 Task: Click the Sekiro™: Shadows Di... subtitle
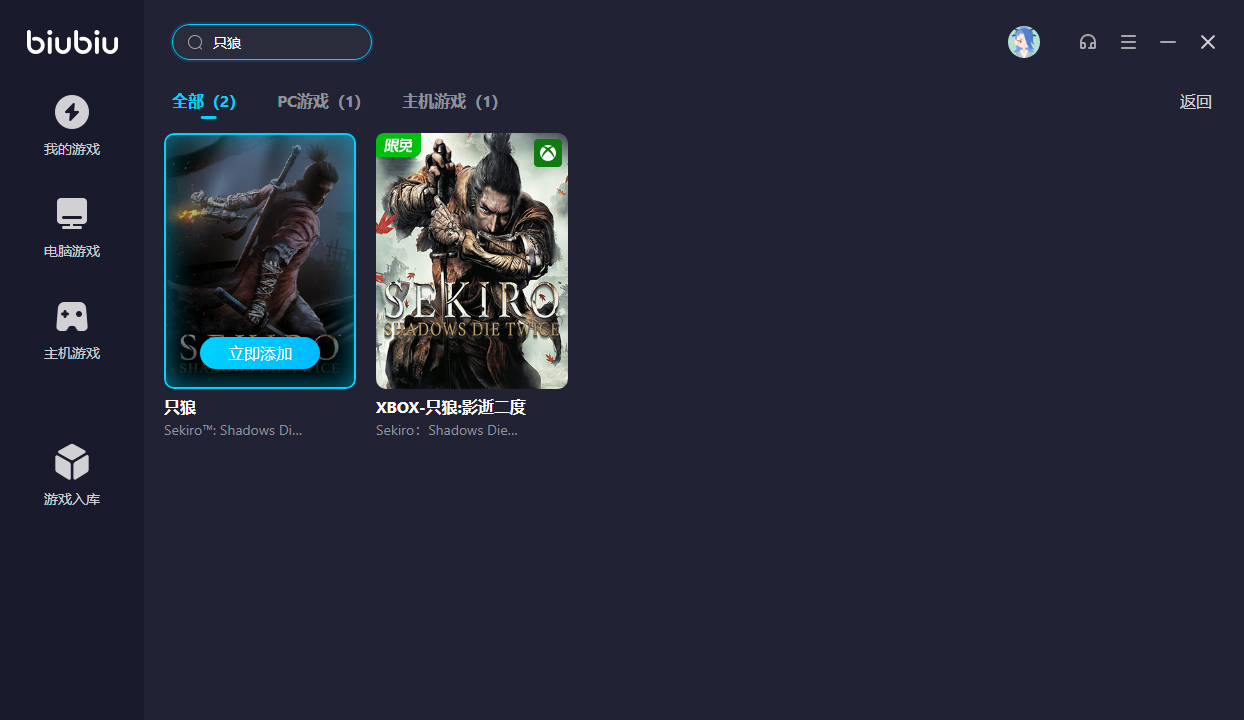click(x=233, y=430)
